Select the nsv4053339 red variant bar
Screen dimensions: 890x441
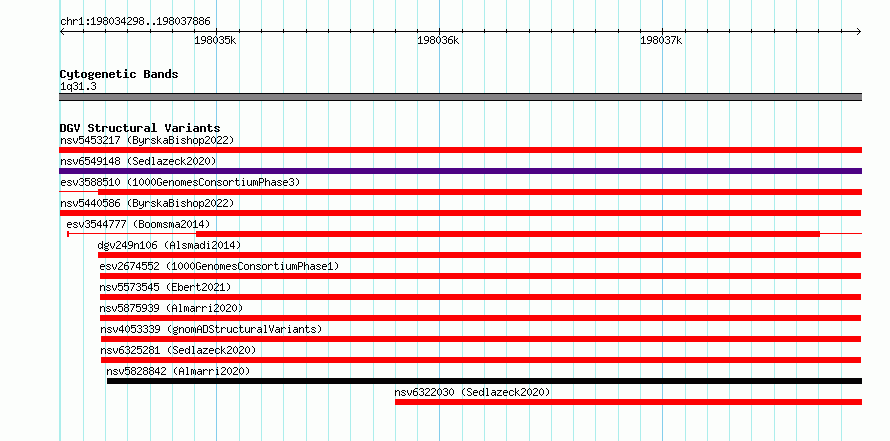tap(481, 339)
